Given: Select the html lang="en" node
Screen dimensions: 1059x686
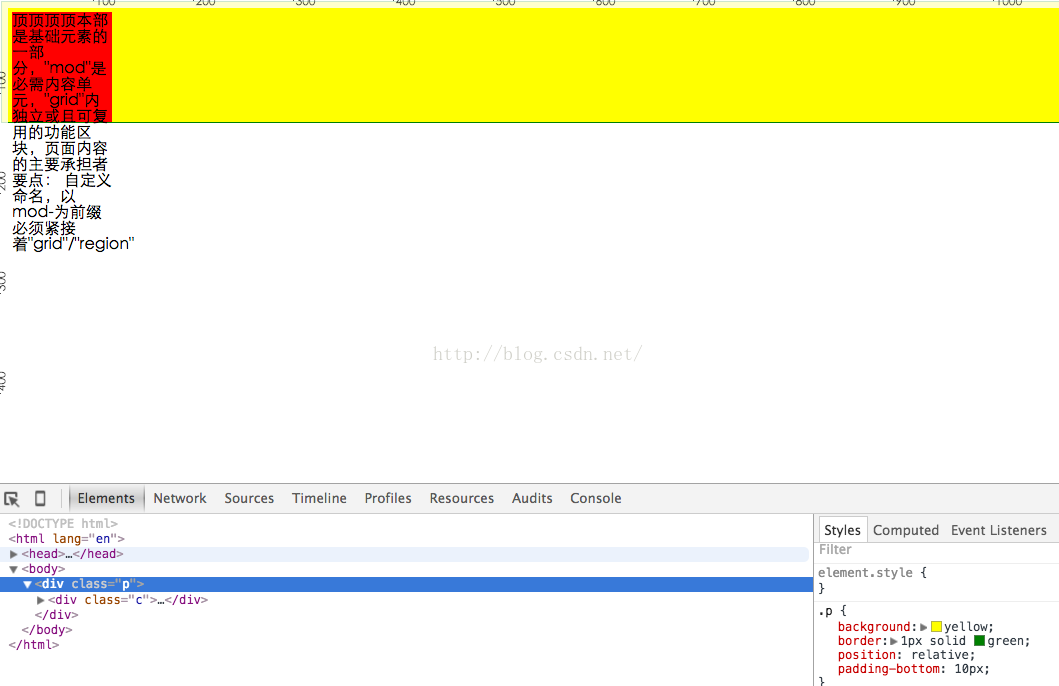Looking at the screenshot, I should point(66,539).
